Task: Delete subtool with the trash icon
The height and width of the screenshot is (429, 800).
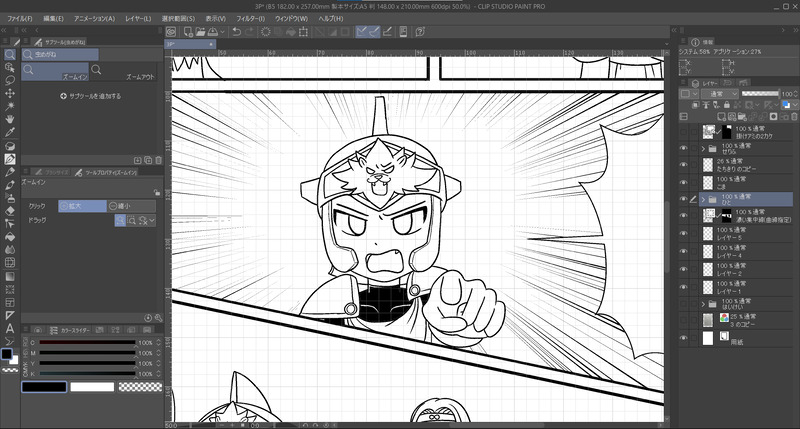Action: tap(158, 160)
